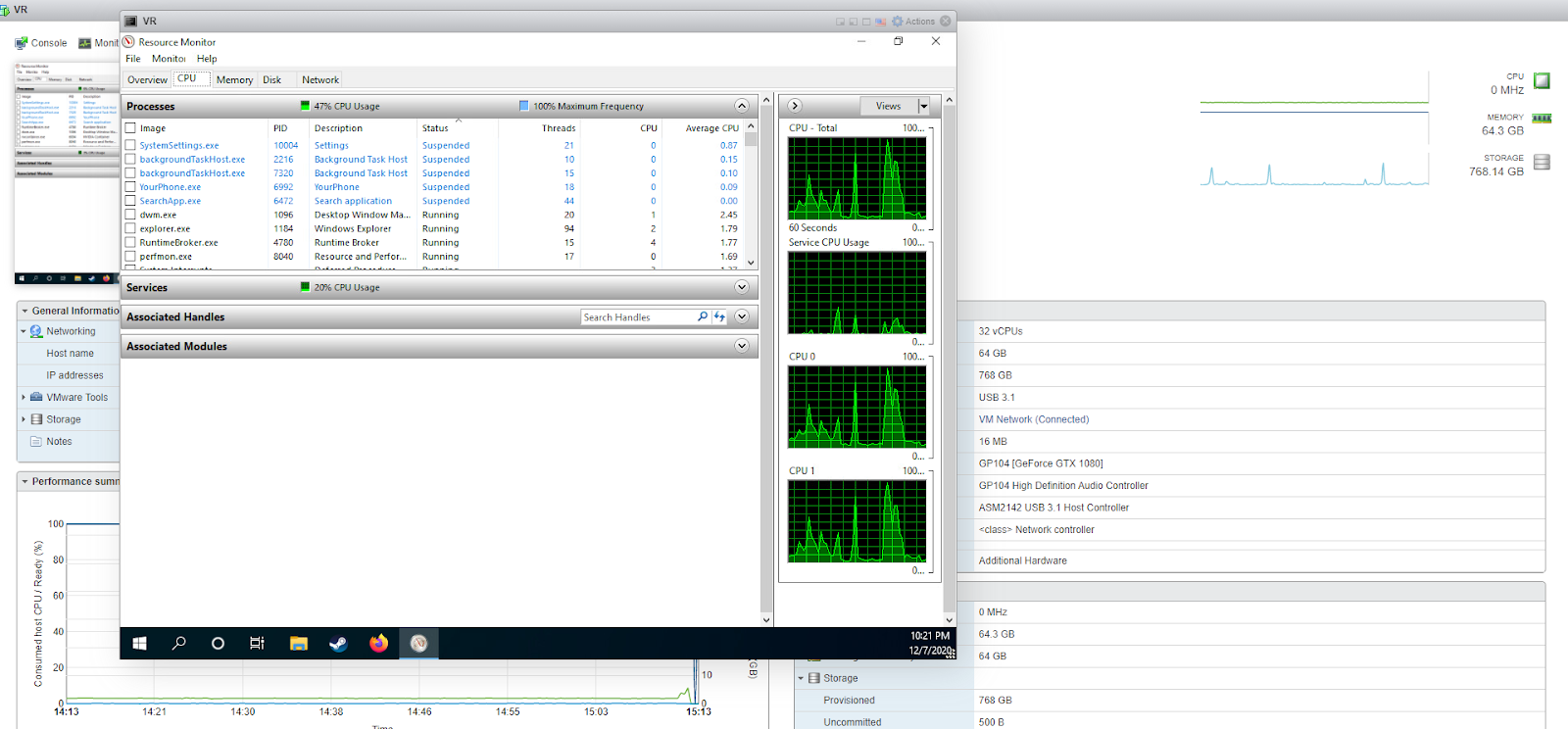This screenshot has width=1568, height=729.
Task: Tick the explorer.exe process checkbox
Action: coord(130,228)
